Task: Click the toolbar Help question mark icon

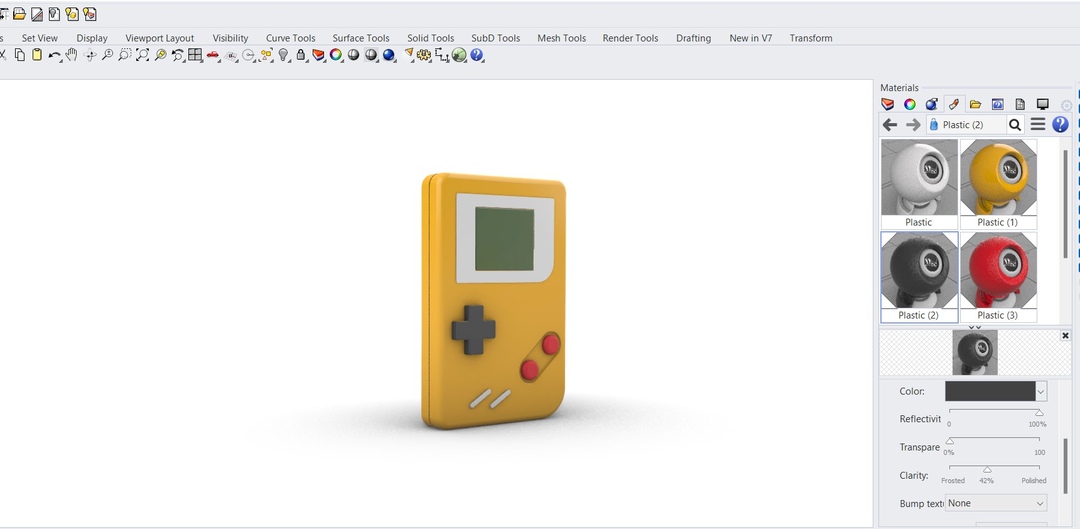Action: tap(476, 55)
